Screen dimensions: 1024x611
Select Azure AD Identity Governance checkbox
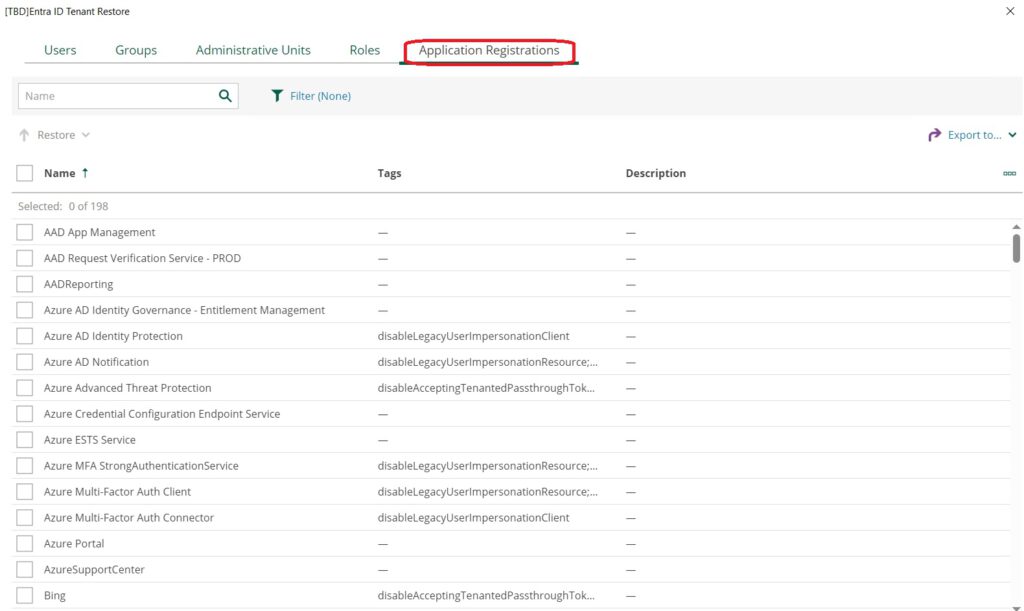(25, 310)
